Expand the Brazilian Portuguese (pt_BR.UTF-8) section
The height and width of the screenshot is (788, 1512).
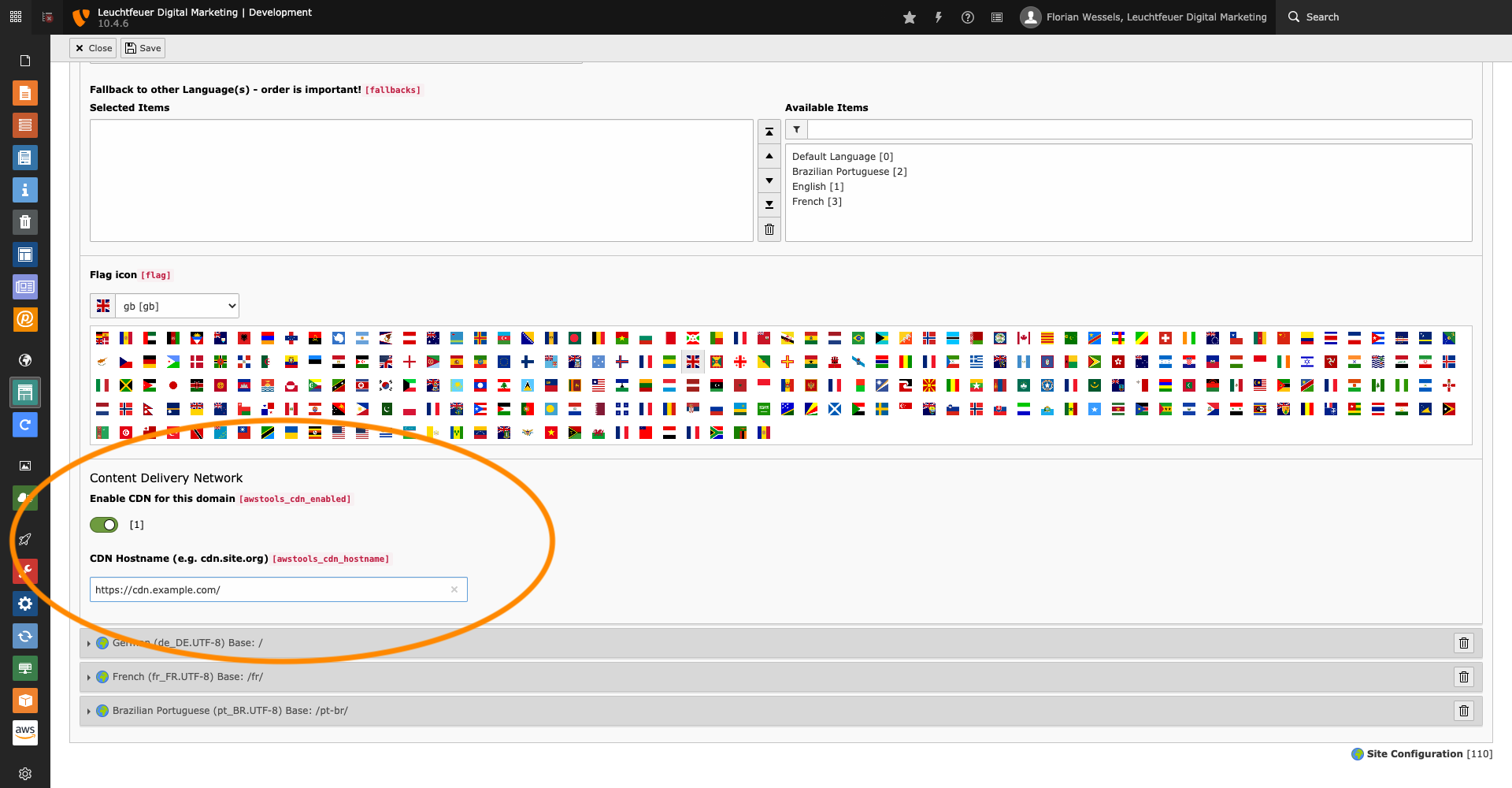click(88, 710)
